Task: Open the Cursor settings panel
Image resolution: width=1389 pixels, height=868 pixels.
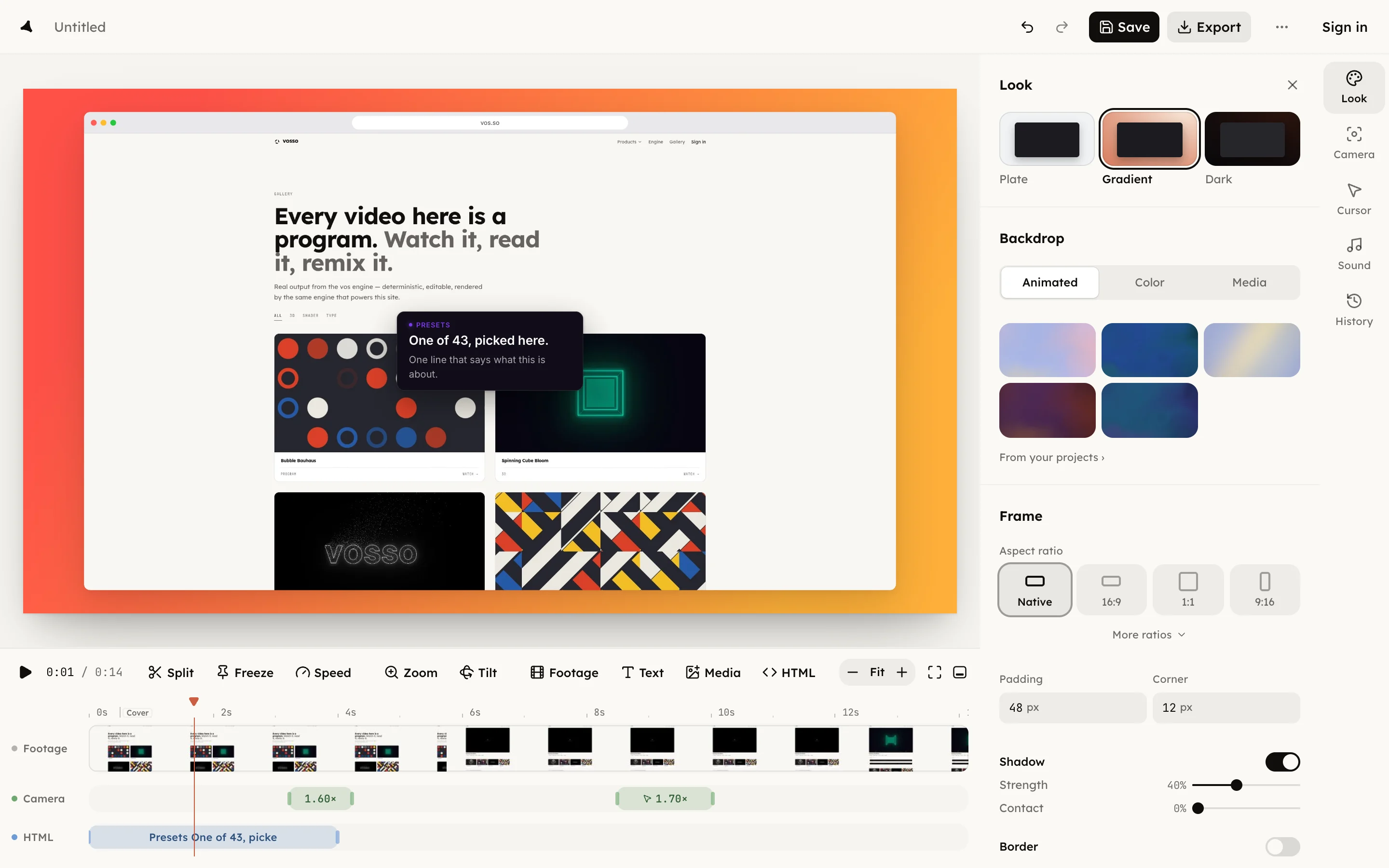Action: [1353, 199]
